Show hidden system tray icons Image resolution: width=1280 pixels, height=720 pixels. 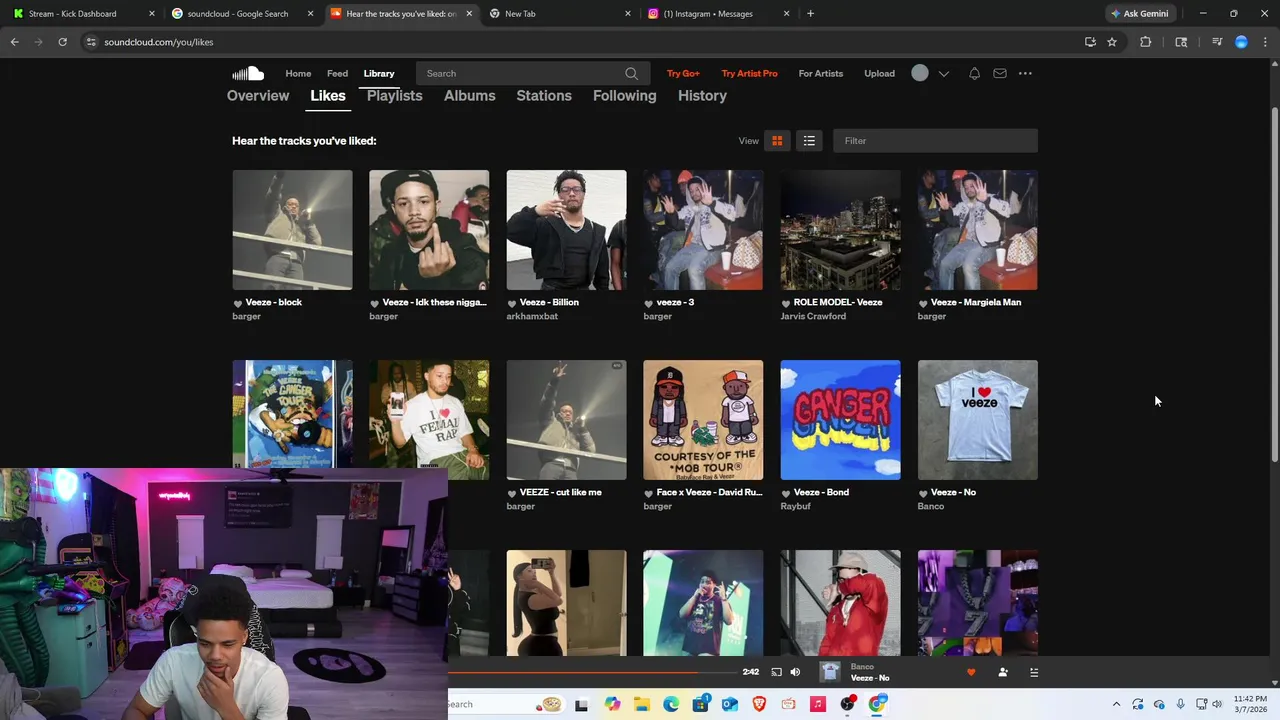point(1116,704)
